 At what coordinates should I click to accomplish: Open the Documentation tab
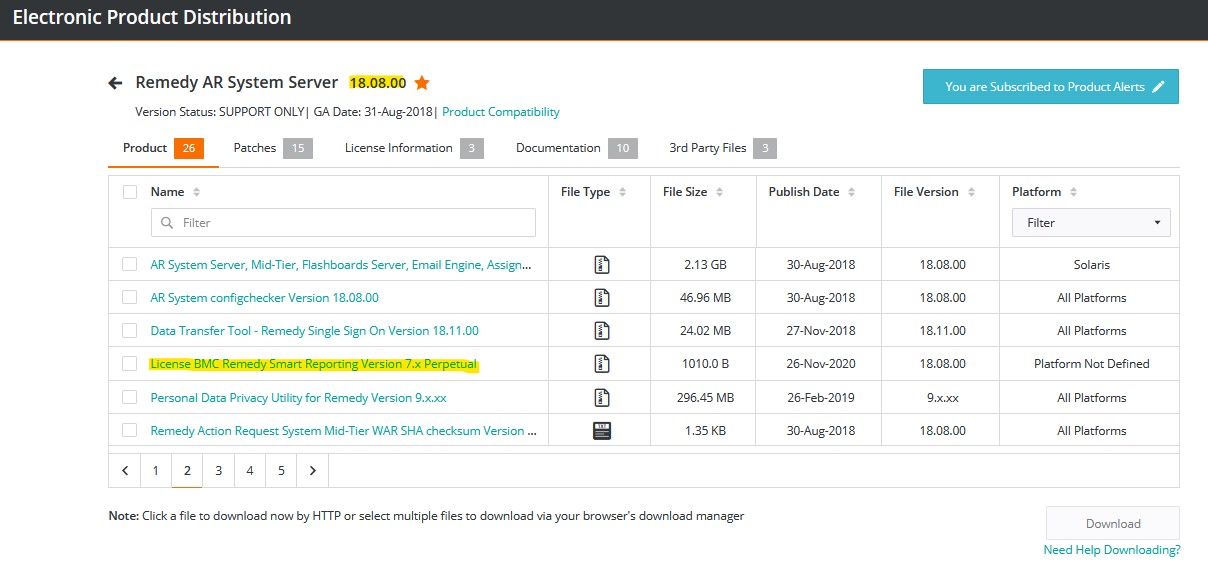coord(558,148)
